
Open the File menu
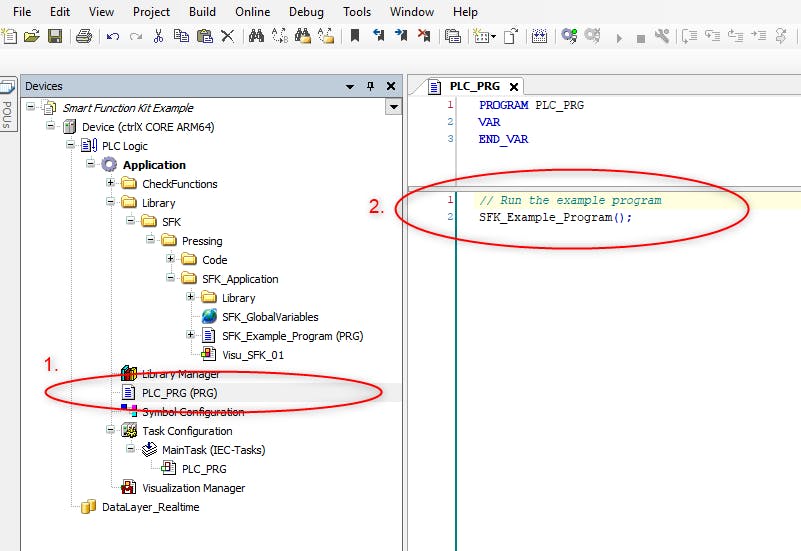(x=22, y=11)
